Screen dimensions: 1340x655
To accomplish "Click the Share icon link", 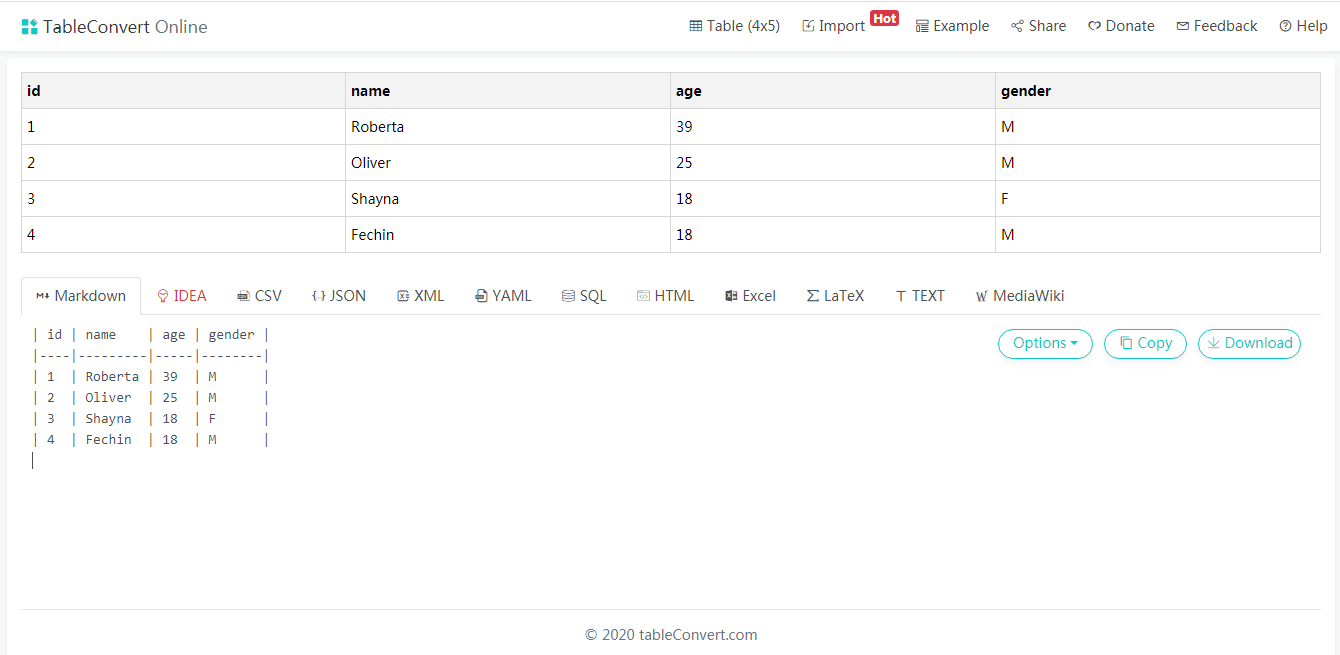I will click(x=1038, y=26).
